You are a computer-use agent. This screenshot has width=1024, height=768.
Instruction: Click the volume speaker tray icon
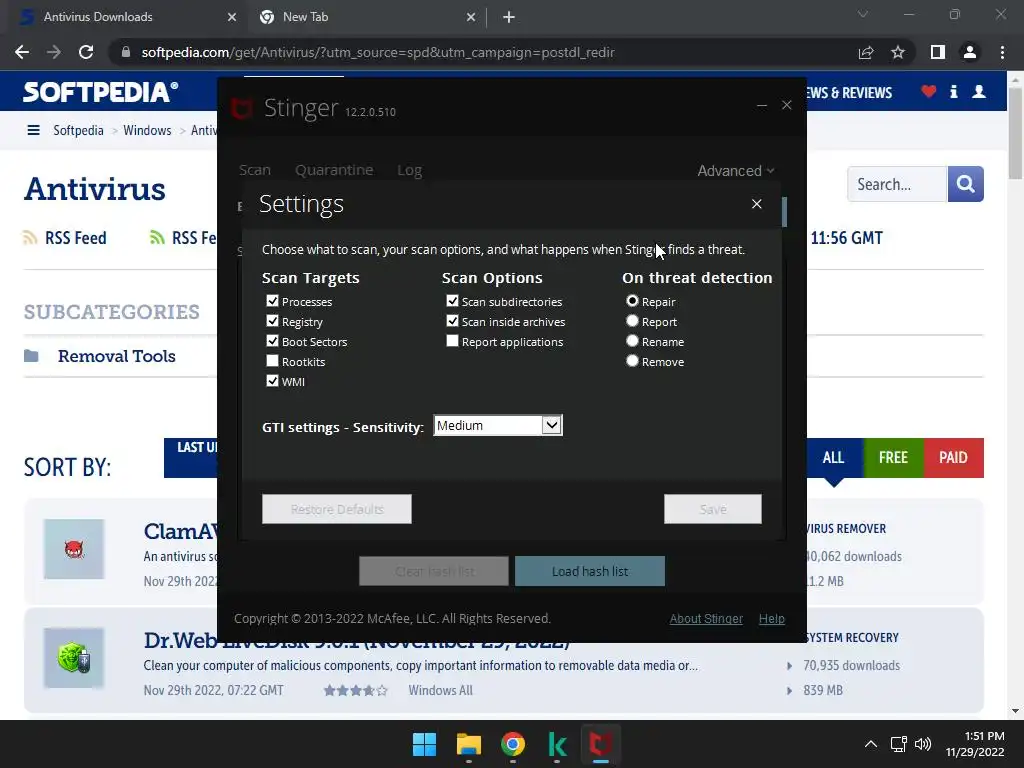click(923, 744)
